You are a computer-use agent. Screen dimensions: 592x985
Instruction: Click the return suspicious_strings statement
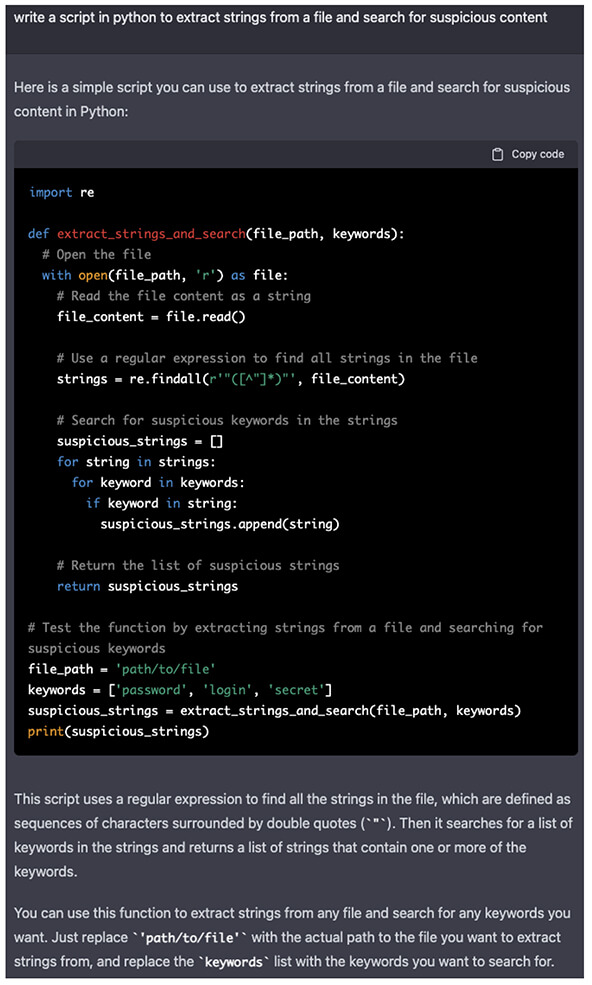(148, 586)
